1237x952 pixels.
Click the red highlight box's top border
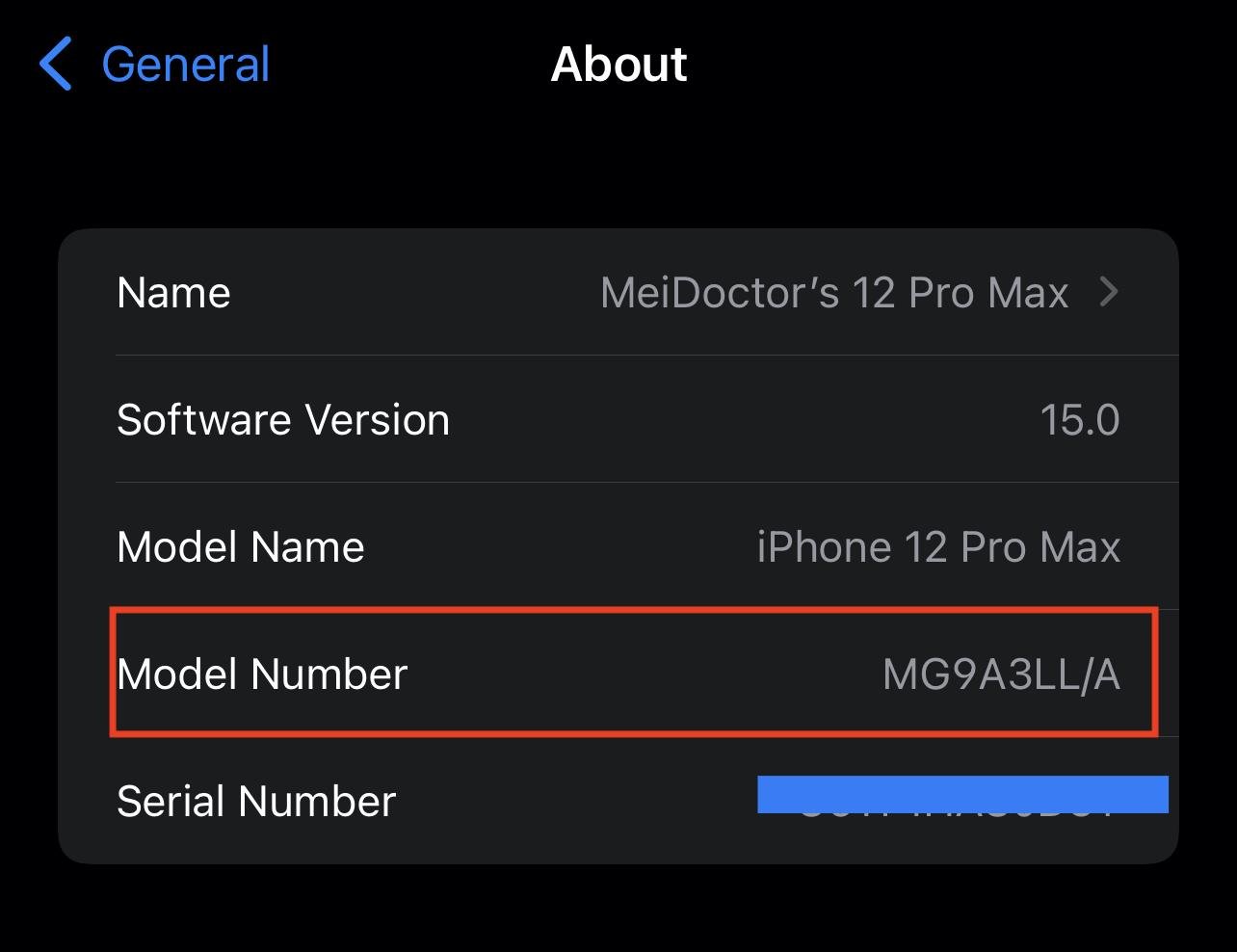tap(634, 610)
